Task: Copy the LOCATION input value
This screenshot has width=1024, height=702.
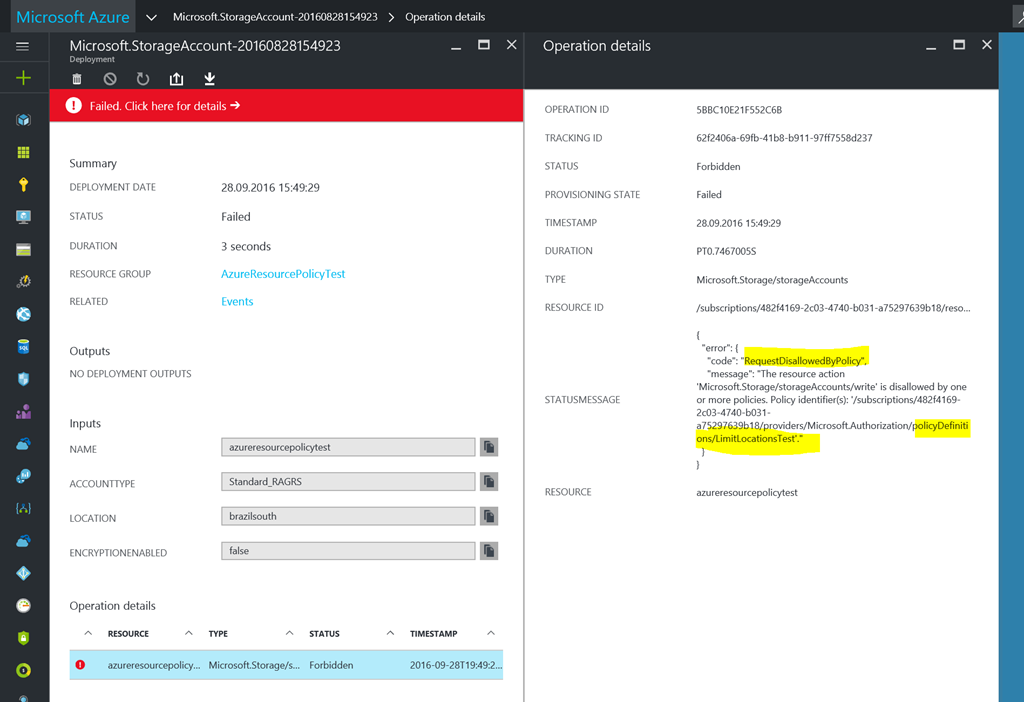Action: [489, 516]
